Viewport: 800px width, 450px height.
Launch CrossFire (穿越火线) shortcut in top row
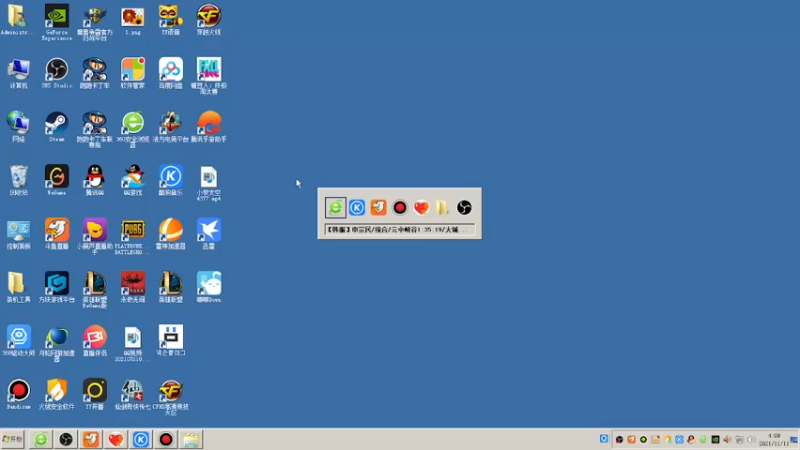click(x=209, y=17)
